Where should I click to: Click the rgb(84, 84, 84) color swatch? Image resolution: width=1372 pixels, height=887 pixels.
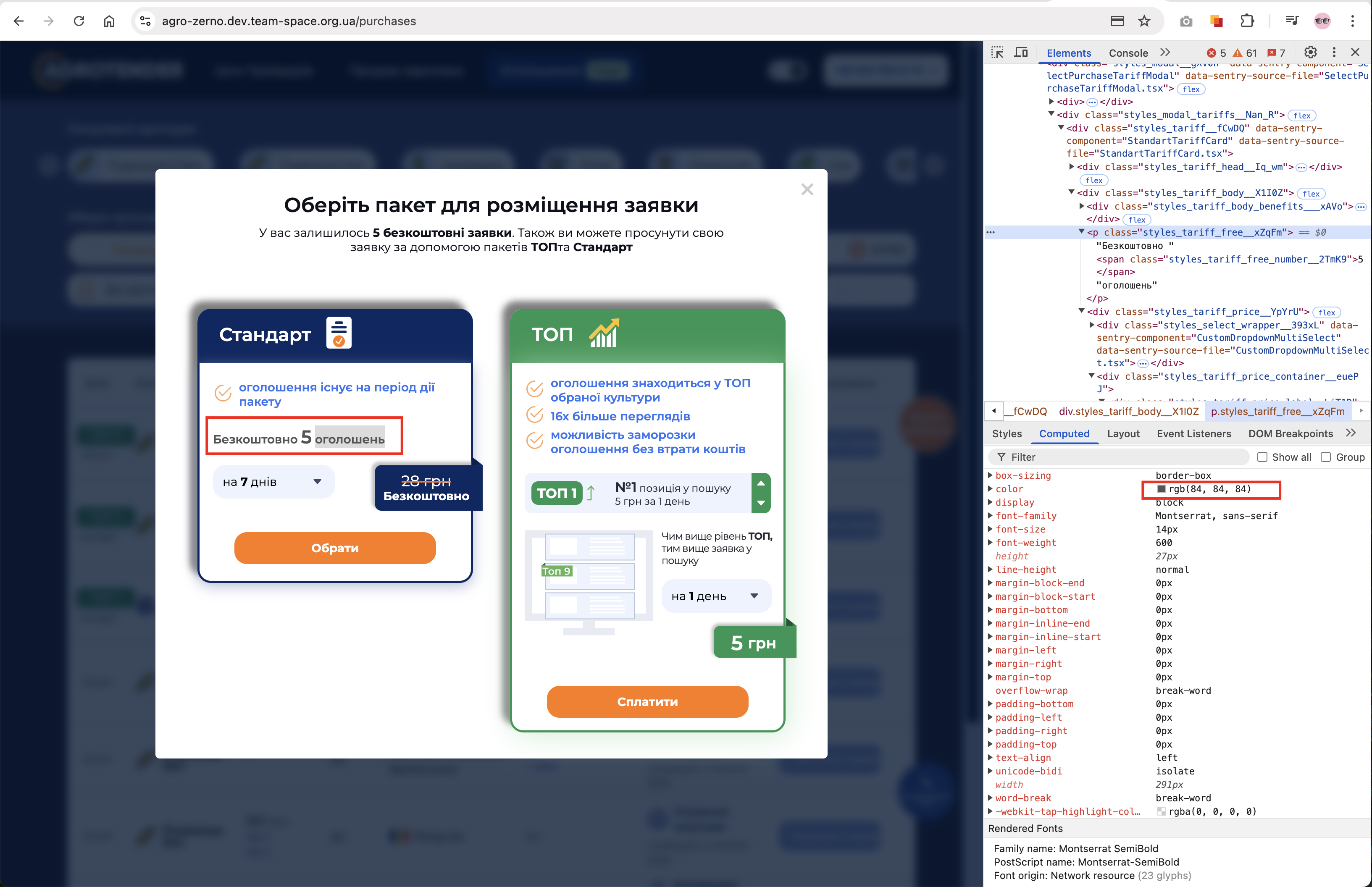coord(1162,489)
